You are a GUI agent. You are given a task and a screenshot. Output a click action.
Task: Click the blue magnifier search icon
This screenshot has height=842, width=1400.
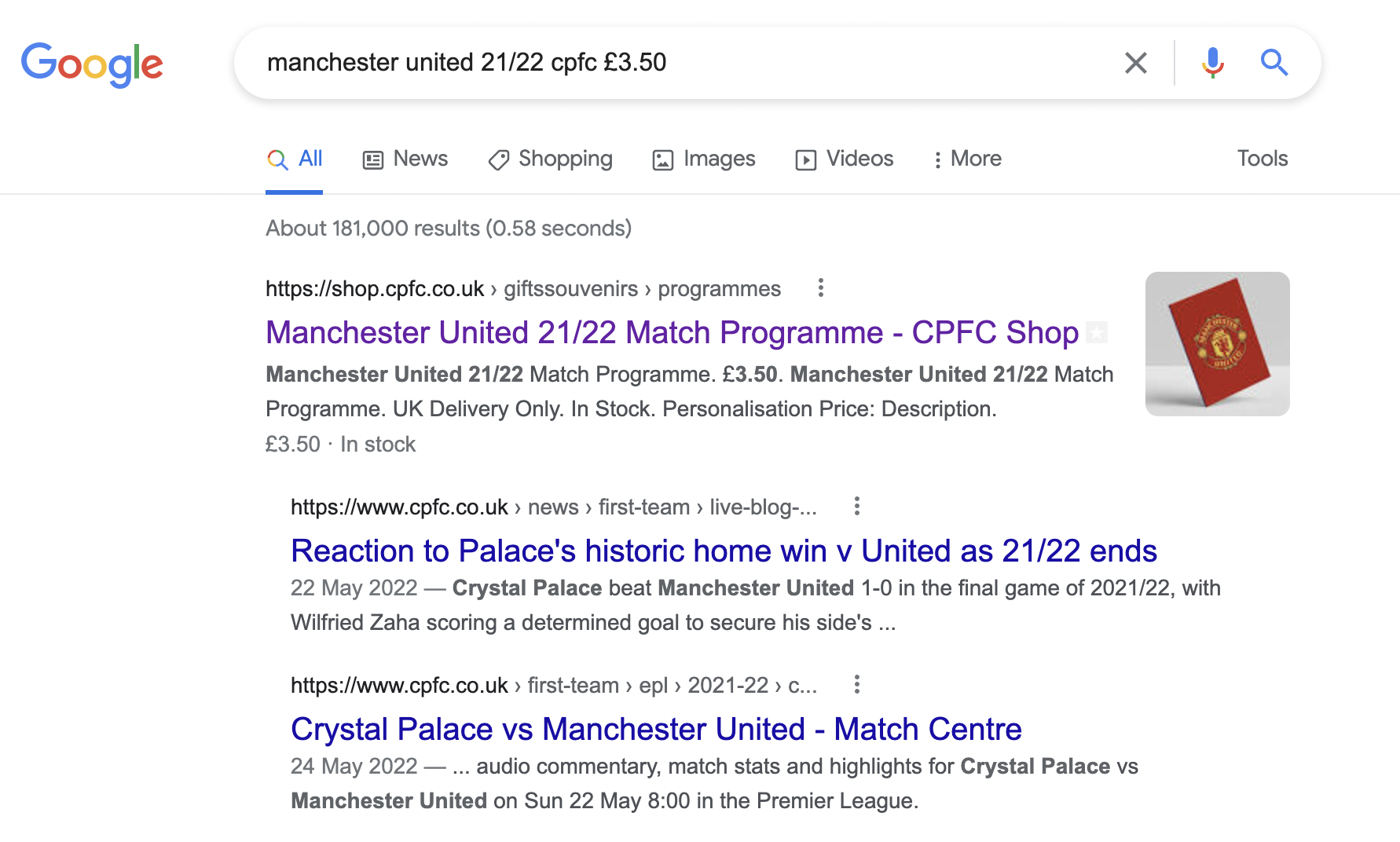[1274, 63]
